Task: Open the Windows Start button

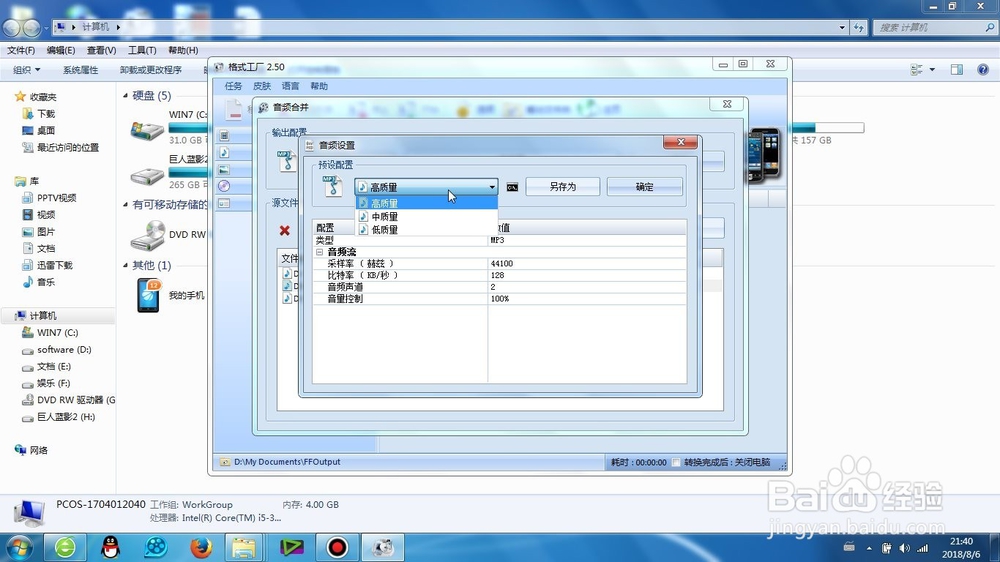Action: tap(18, 547)
